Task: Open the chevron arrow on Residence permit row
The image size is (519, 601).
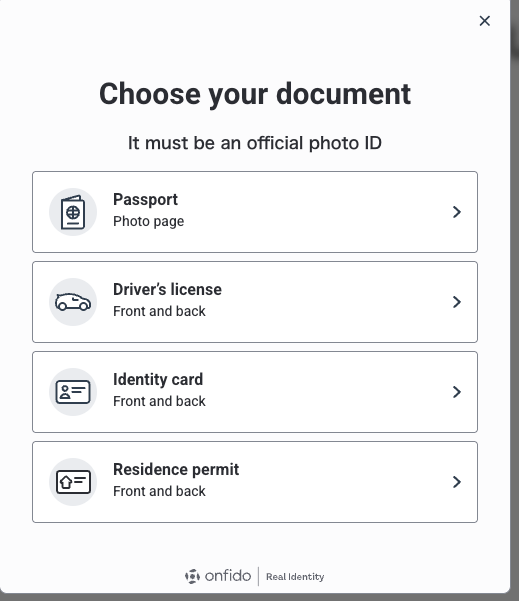Action: (457, 482)
